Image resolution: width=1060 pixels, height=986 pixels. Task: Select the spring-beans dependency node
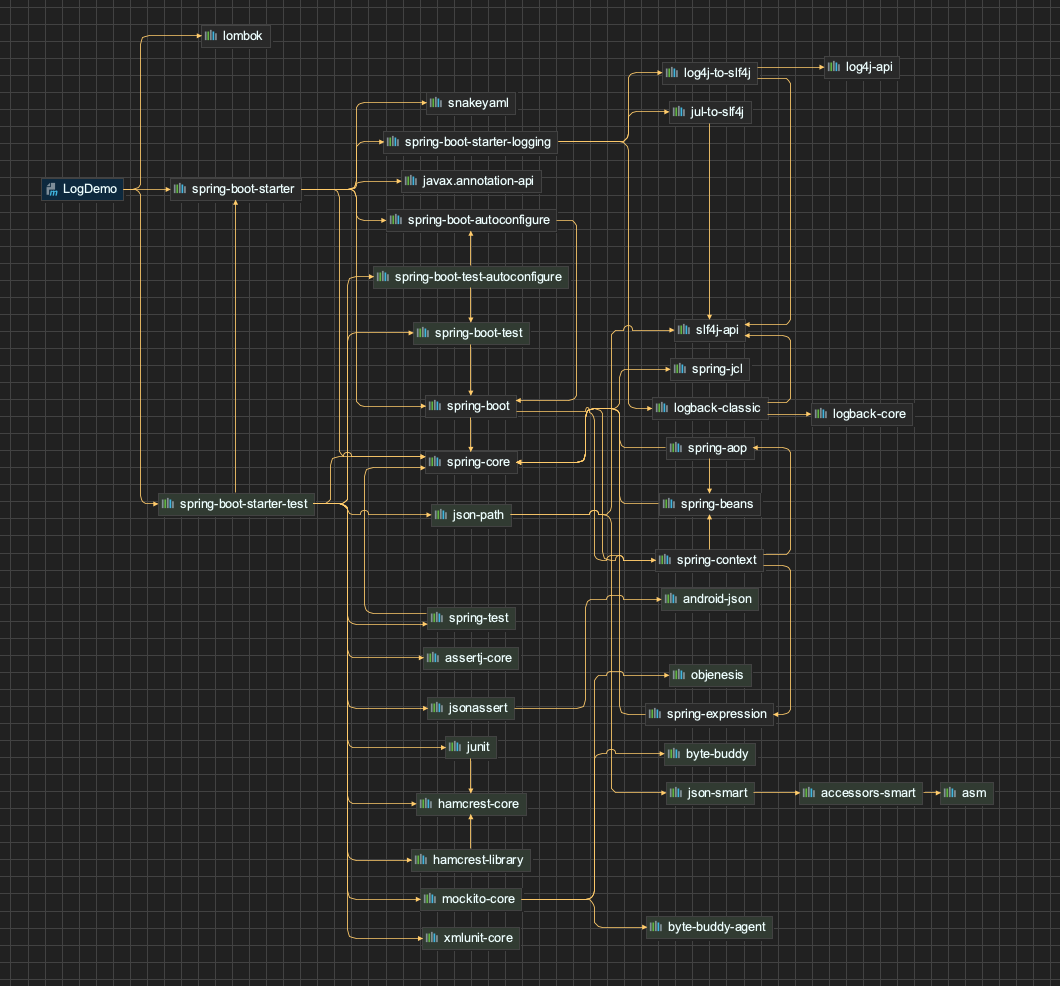point(710,504)
